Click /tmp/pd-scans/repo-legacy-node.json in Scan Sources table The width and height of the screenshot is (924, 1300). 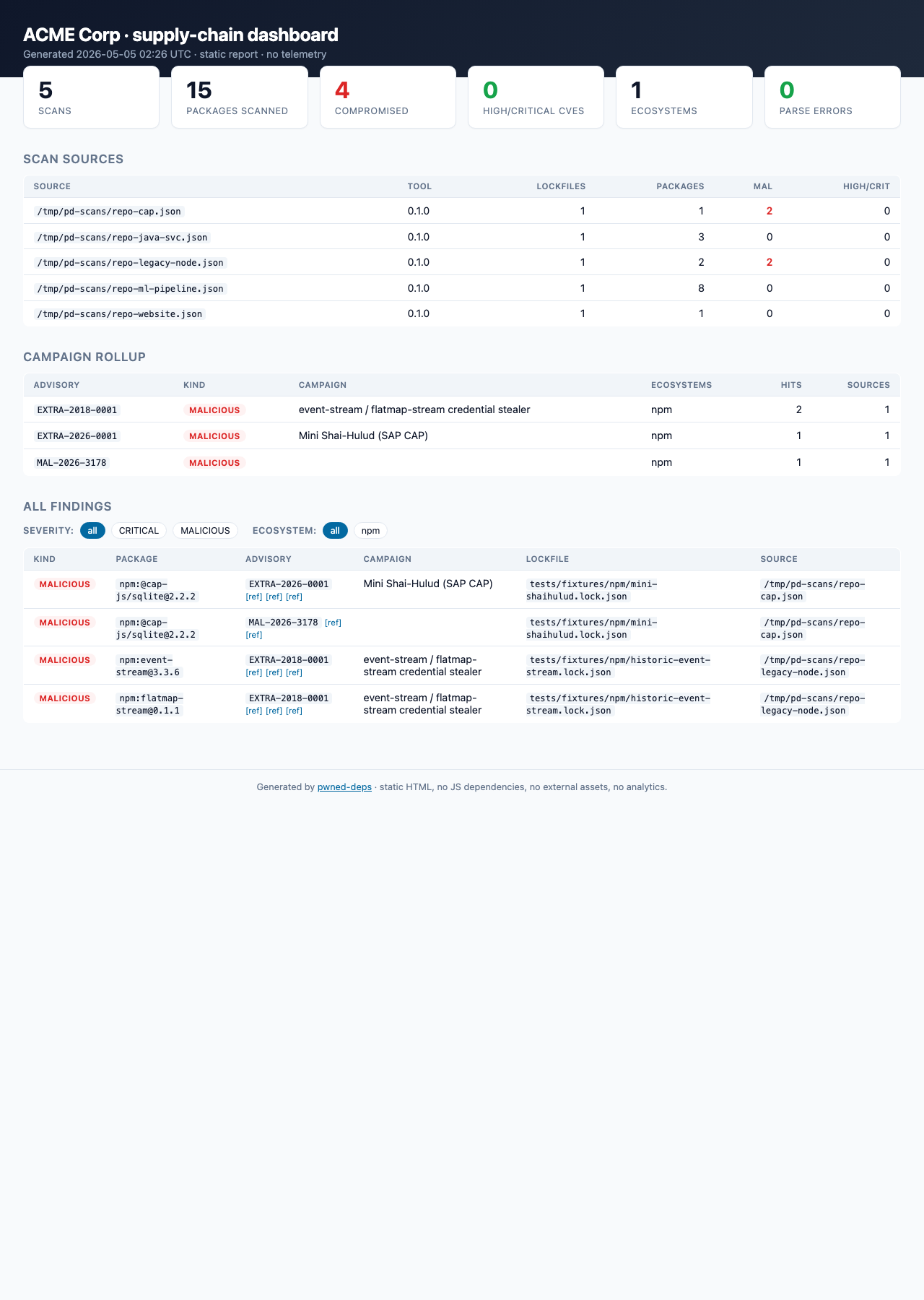[x=130, y=263]
